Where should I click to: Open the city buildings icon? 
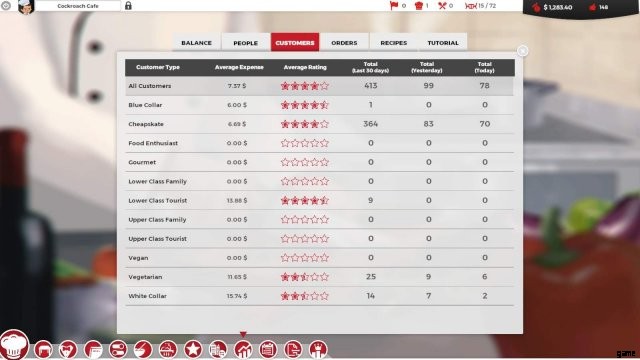point(218,350)
